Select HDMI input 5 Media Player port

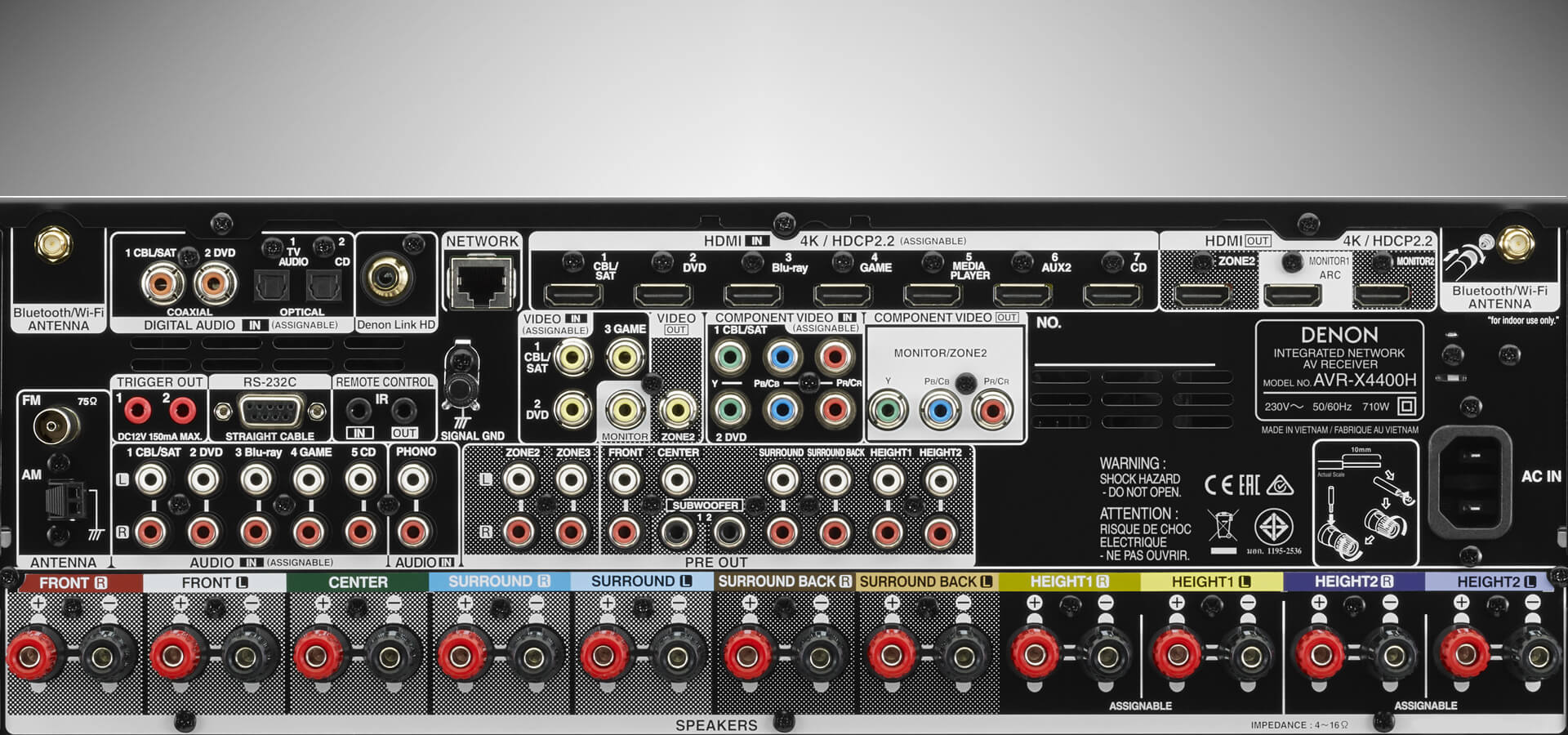pos(933,295)
